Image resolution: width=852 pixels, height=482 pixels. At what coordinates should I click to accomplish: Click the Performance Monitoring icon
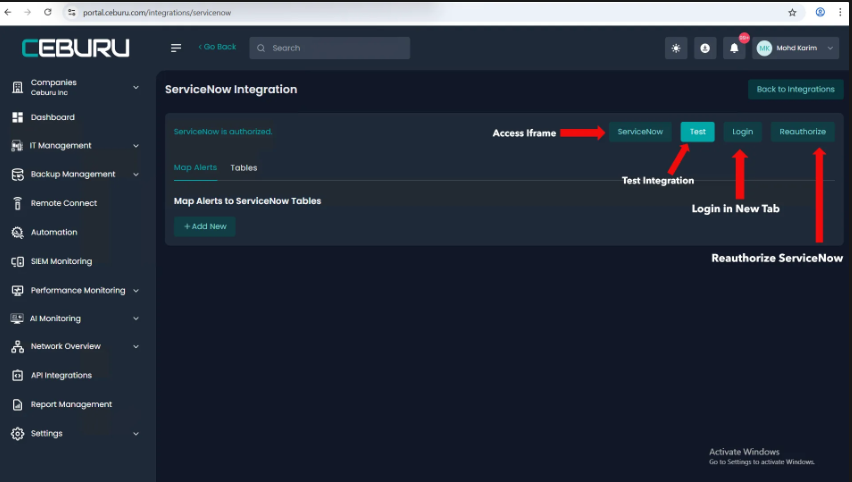(x=17, y=291)
